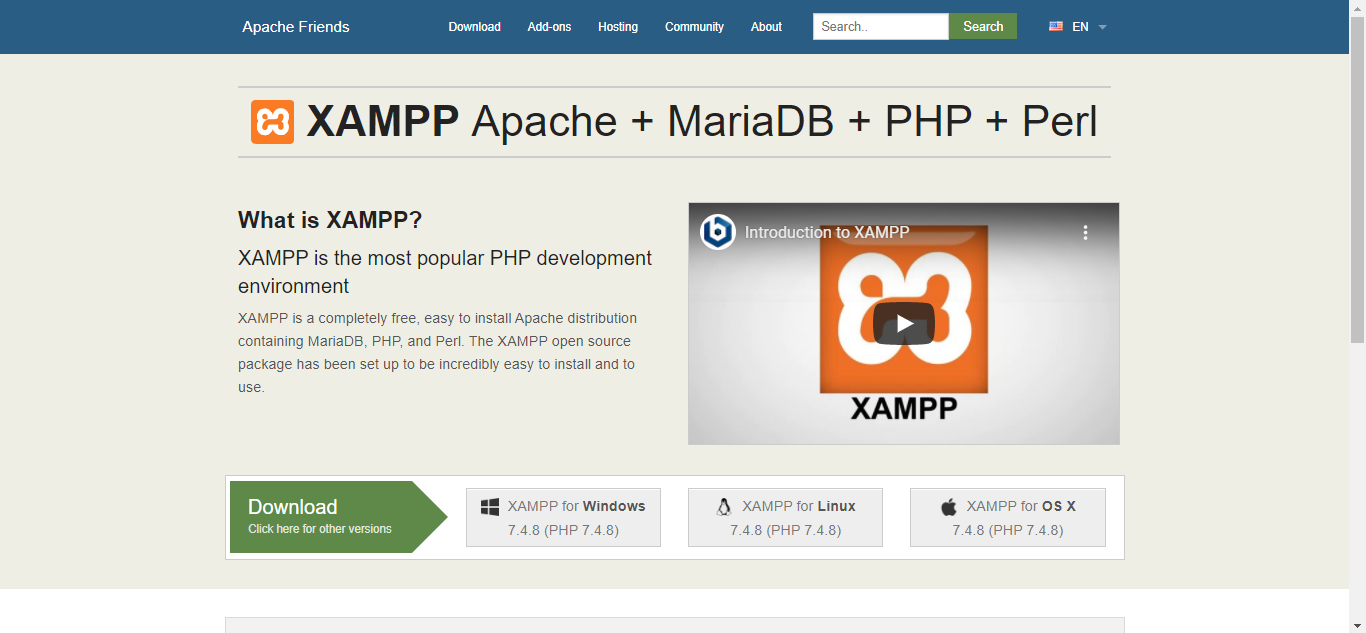The width and height of the screenshot is (1366, 633).
Task: Click the "What is XAMPP?" heading
Action: [330, 220]
